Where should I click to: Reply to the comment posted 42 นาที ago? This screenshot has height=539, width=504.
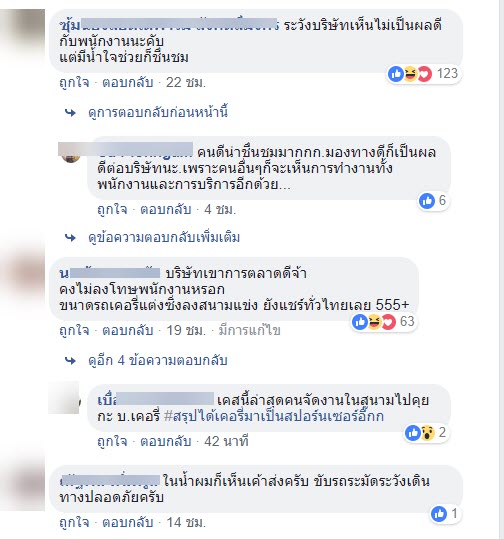pos(166,441)
